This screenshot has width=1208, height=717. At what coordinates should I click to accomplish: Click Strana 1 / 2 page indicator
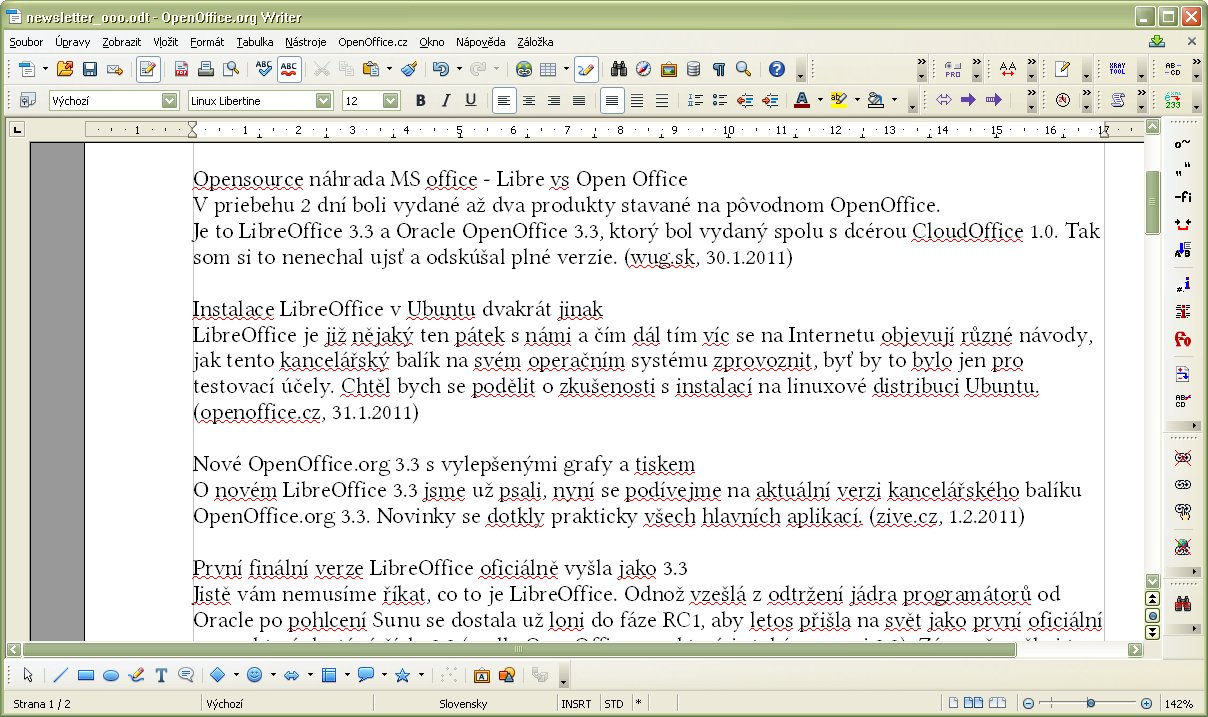pos(42,704)
